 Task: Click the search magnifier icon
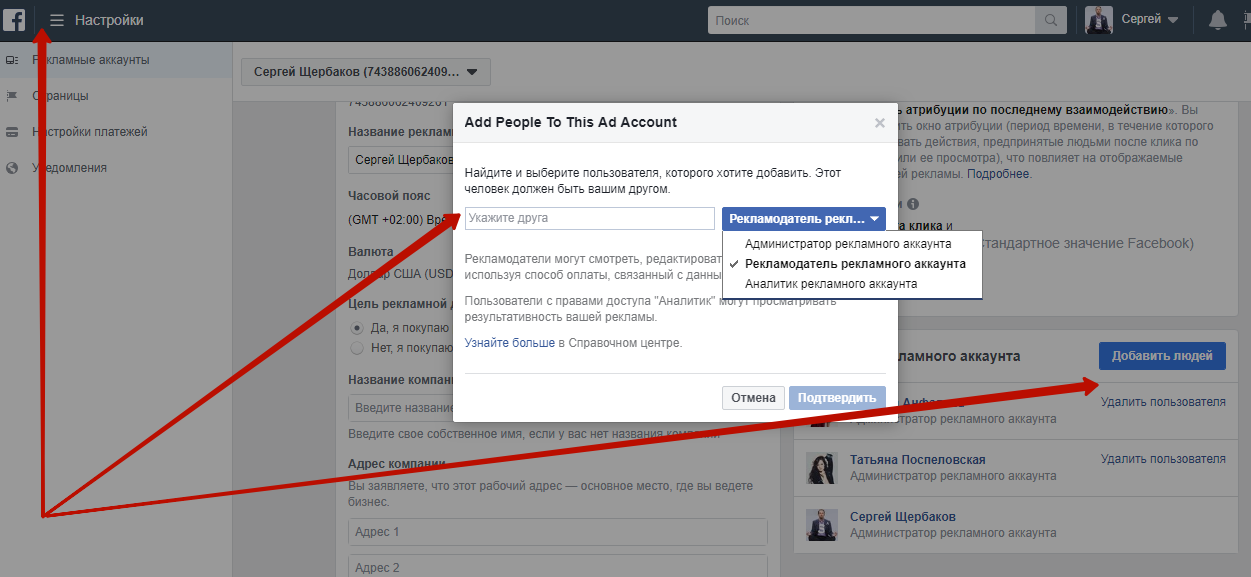(x=1050, y=20)
